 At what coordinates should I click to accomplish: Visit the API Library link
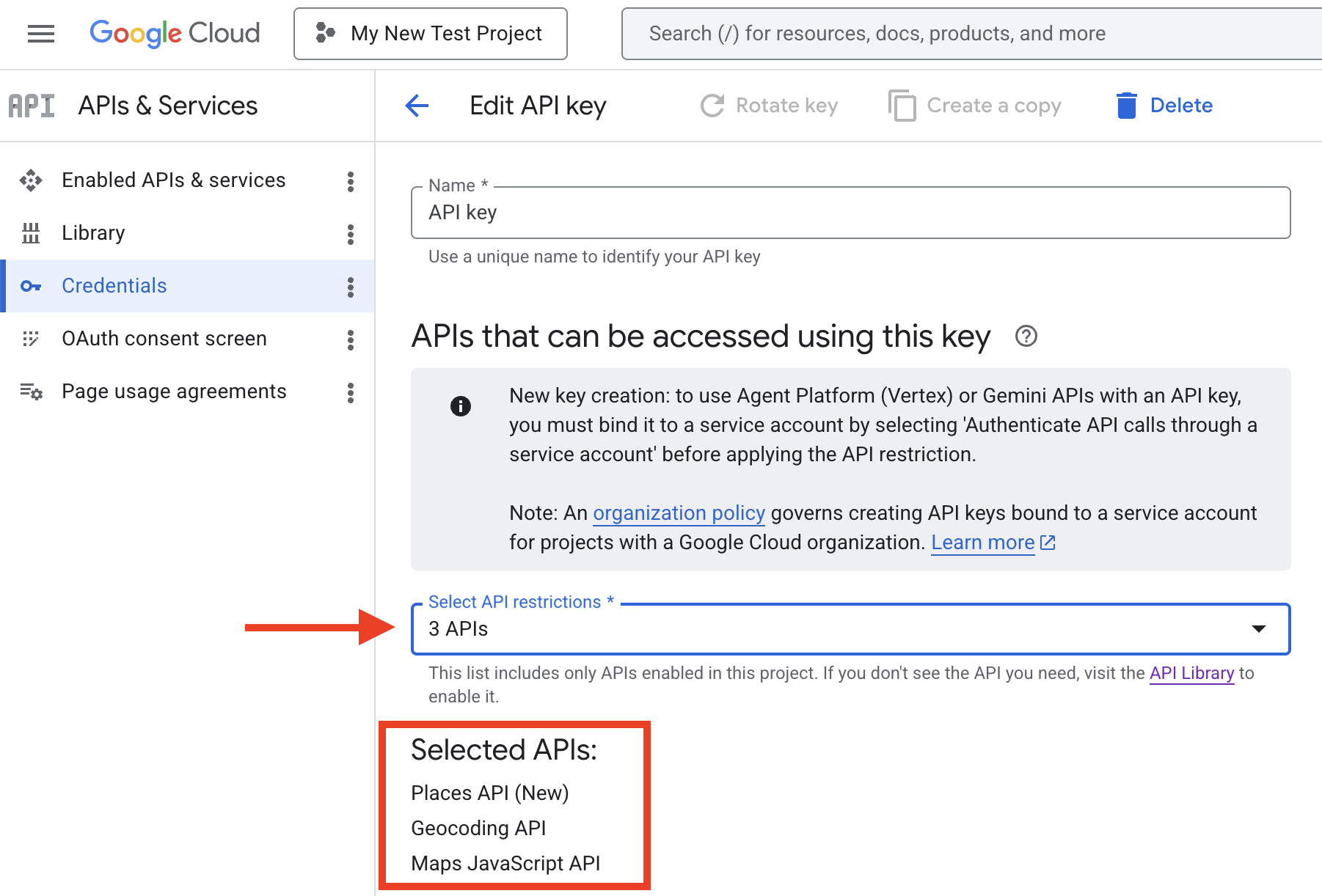click(1191, 673)
